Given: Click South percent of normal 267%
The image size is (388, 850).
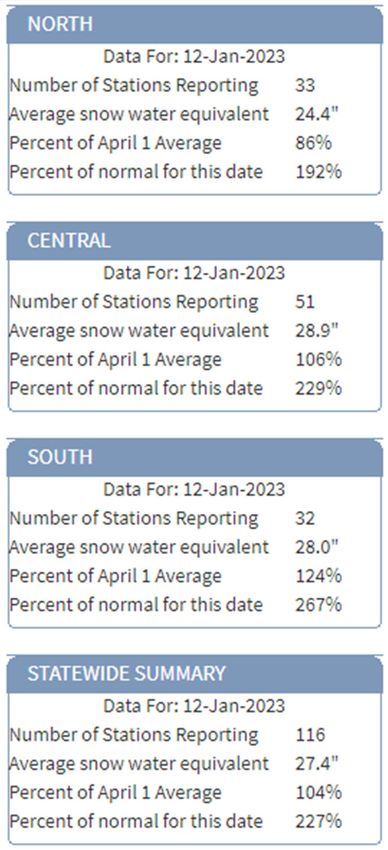Looking at the screenshot, I should pyautogui.click(x=319, y=605).
